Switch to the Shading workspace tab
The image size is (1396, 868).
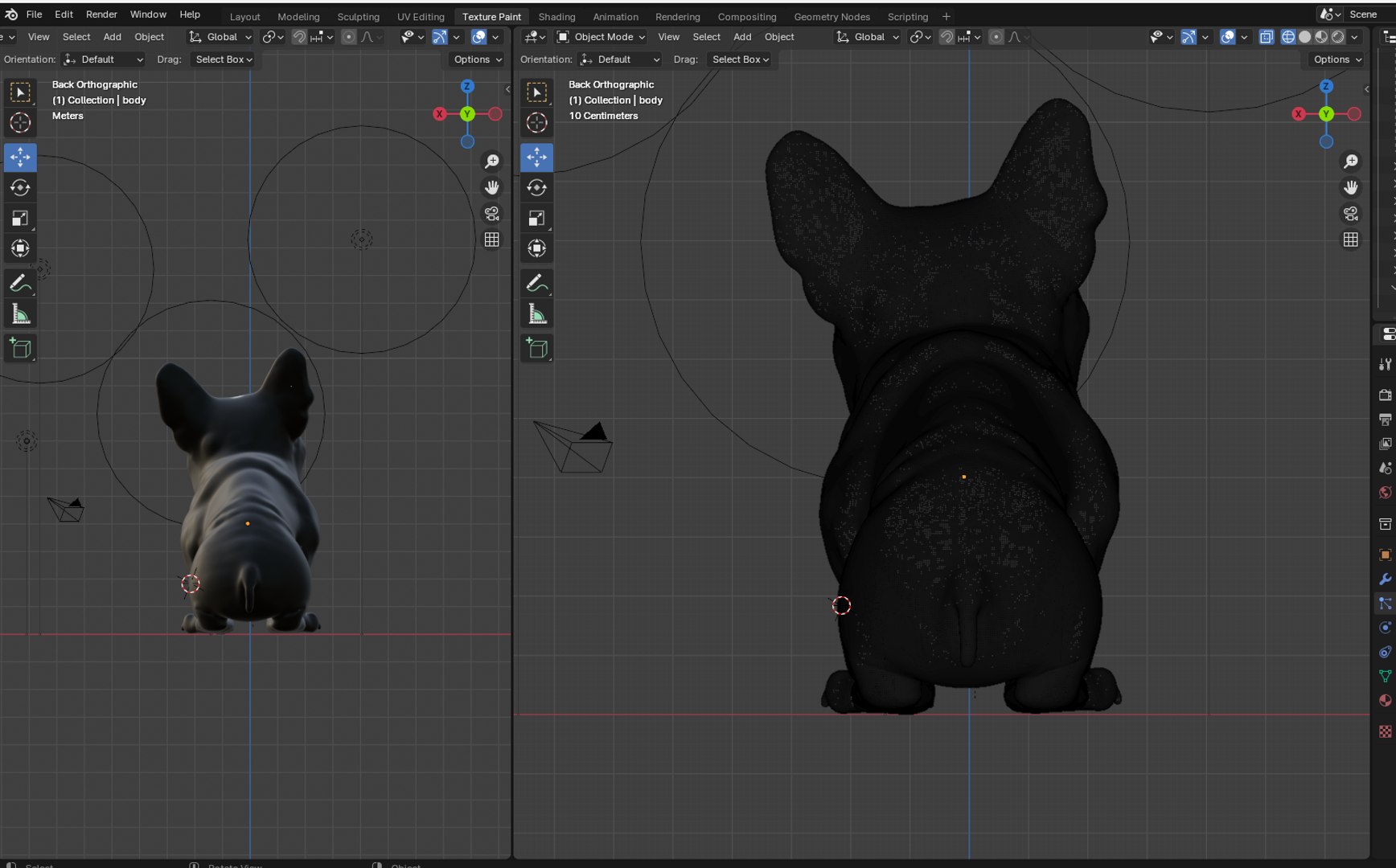556,17
